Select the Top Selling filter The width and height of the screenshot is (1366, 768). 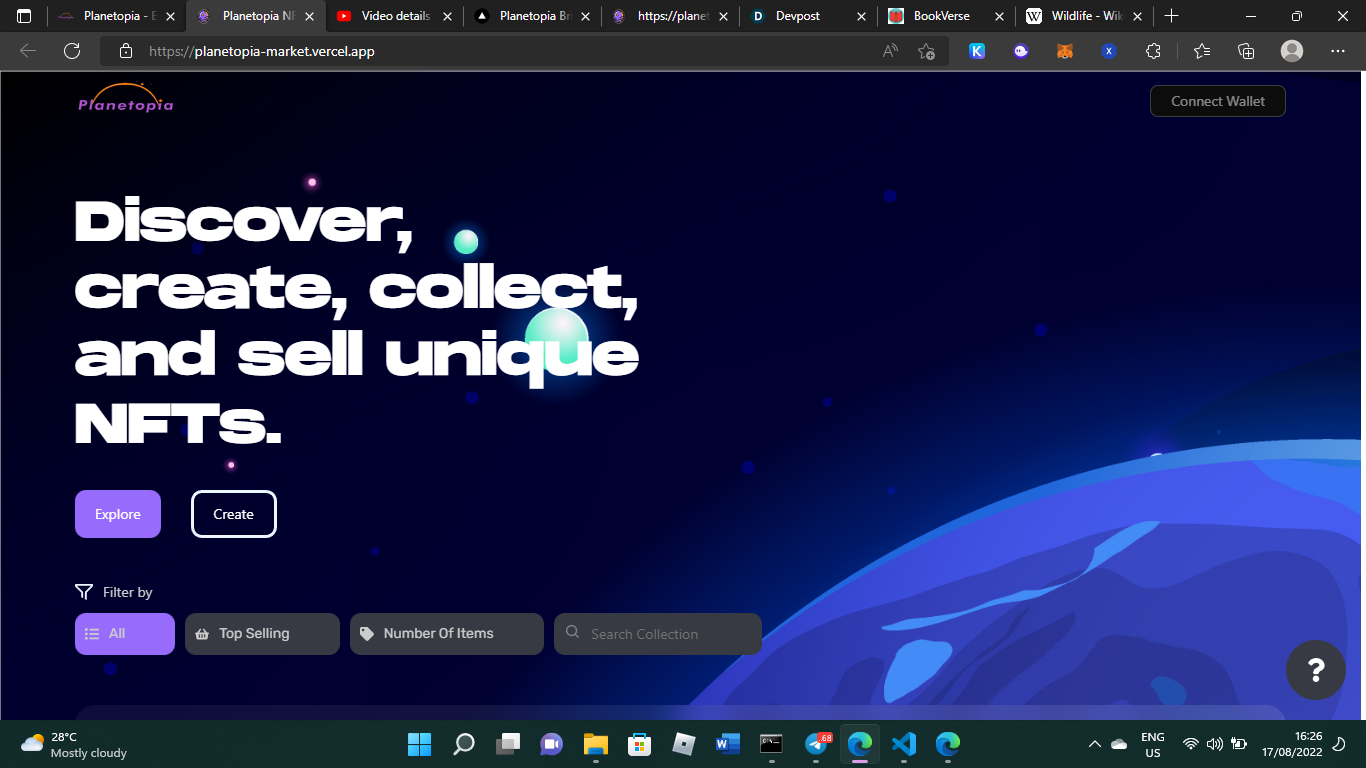[262, 634]
